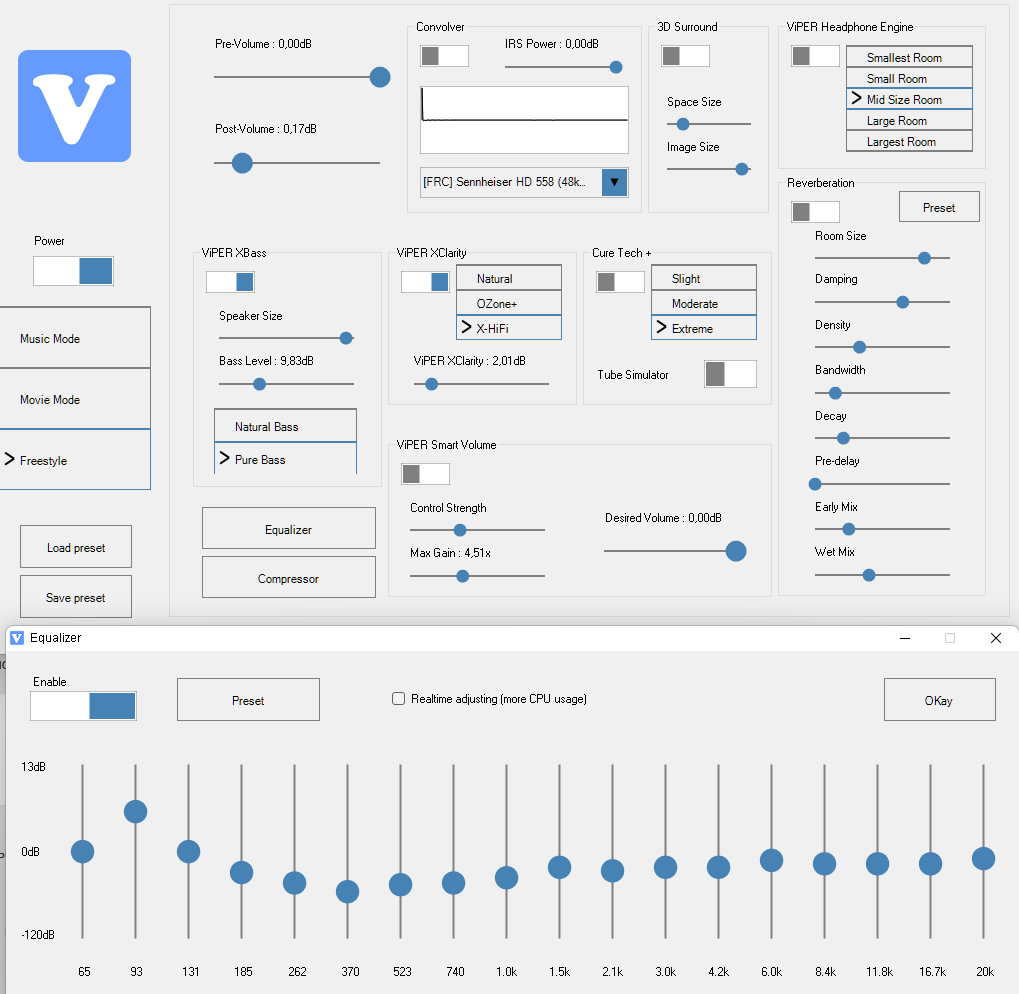Toggle the ViPER Smart Volume switch
This screenshot has width=1019, height=994.
tap(425, 474)
